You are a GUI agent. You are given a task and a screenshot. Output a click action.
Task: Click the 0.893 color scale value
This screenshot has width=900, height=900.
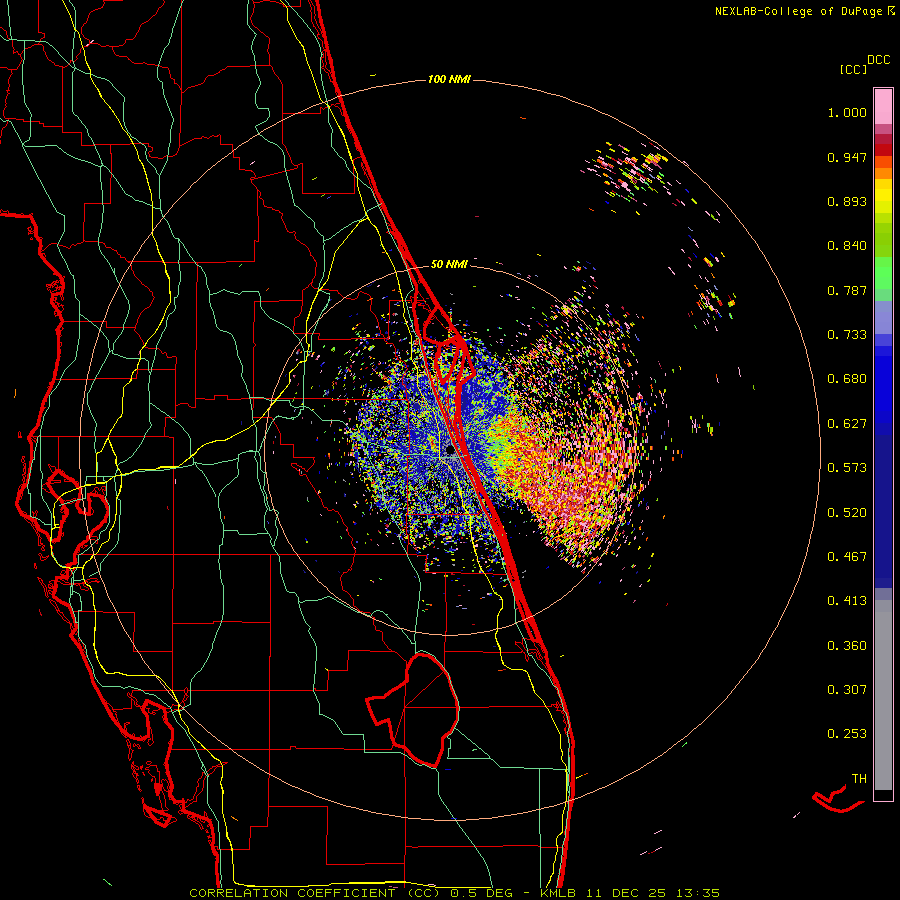(x=847, y=201)
